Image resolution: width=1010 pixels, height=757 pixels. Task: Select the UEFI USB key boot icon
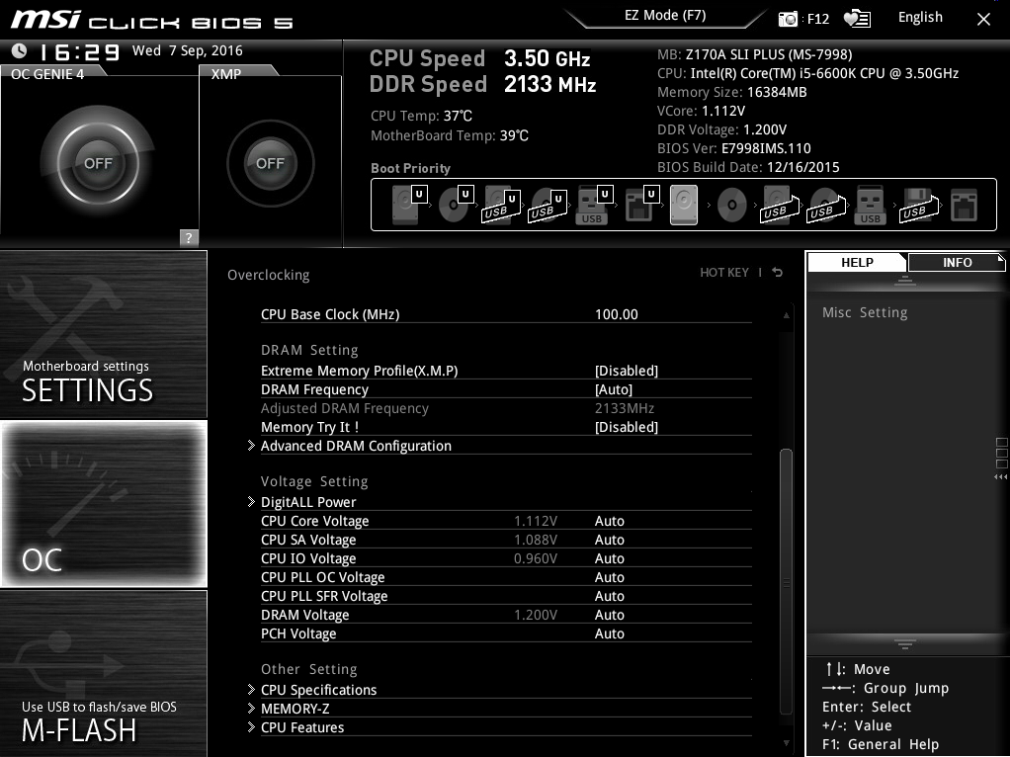tap(594, 204)
